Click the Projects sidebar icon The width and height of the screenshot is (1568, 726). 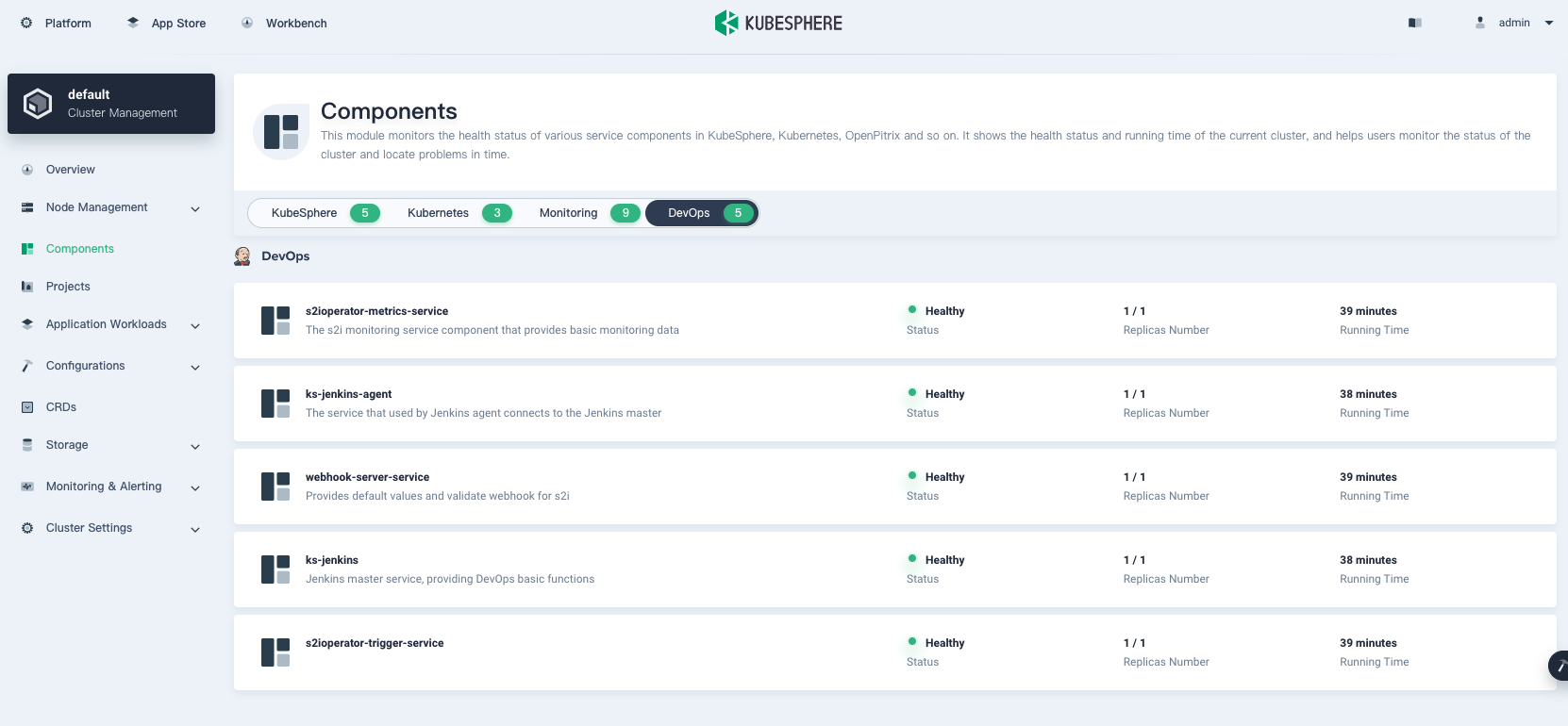tap(27, 287)
